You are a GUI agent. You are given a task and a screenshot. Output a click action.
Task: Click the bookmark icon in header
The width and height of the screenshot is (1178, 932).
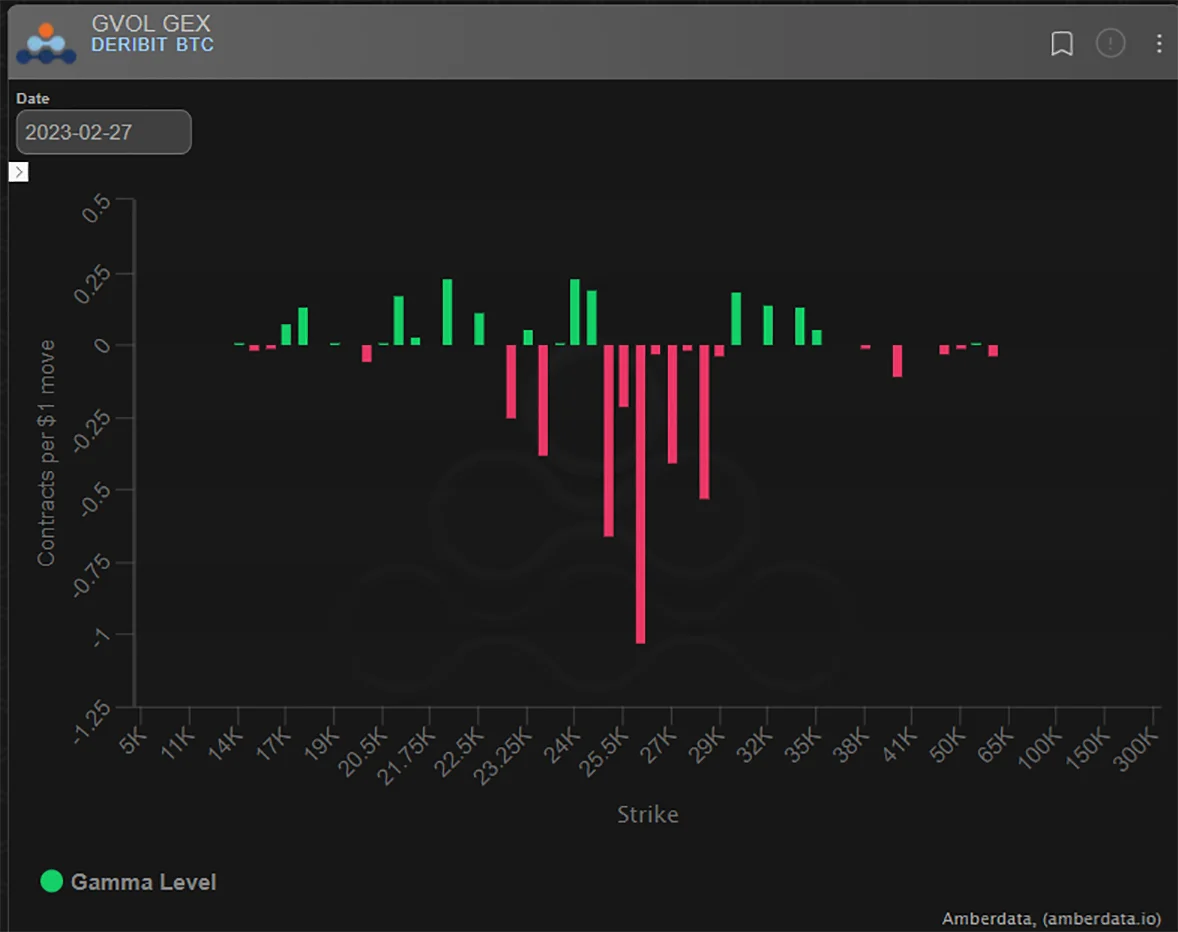[1062, 44]
